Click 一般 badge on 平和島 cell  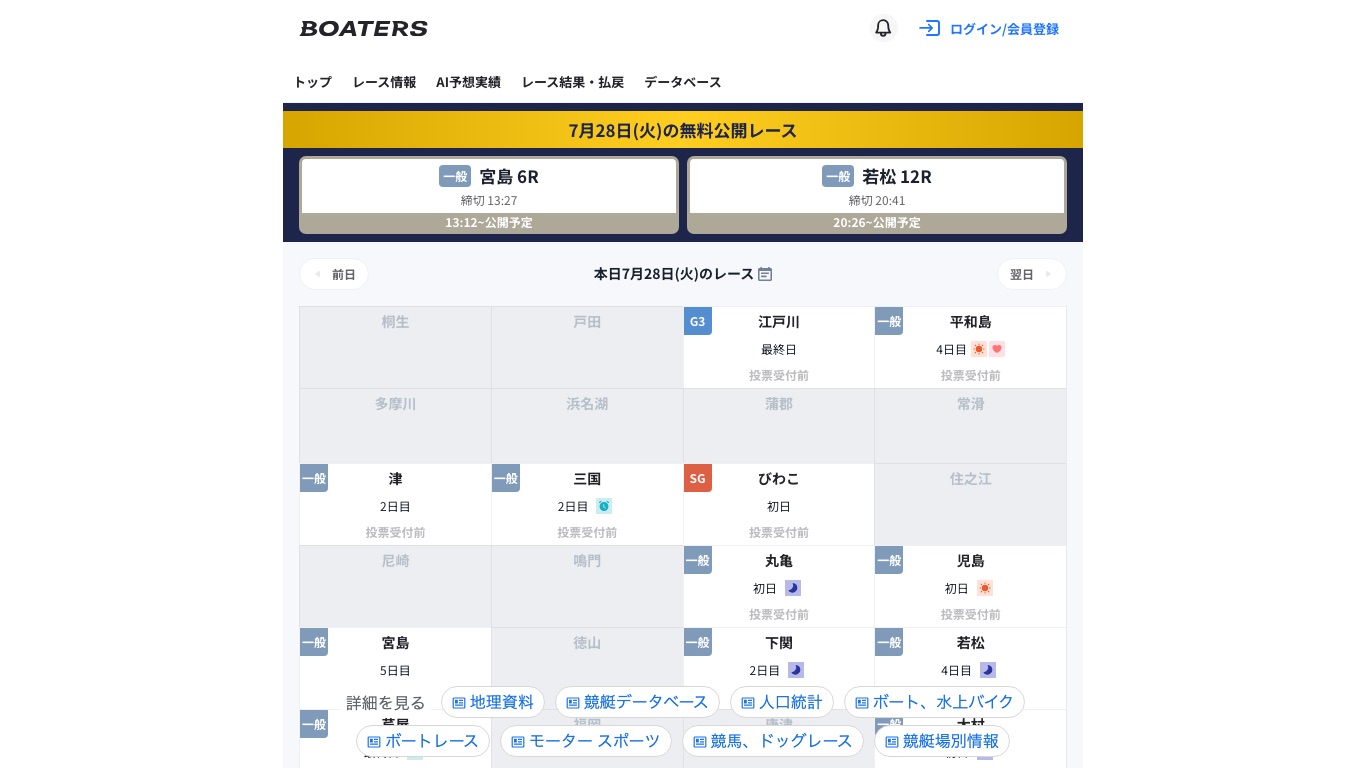click(889, 321)
